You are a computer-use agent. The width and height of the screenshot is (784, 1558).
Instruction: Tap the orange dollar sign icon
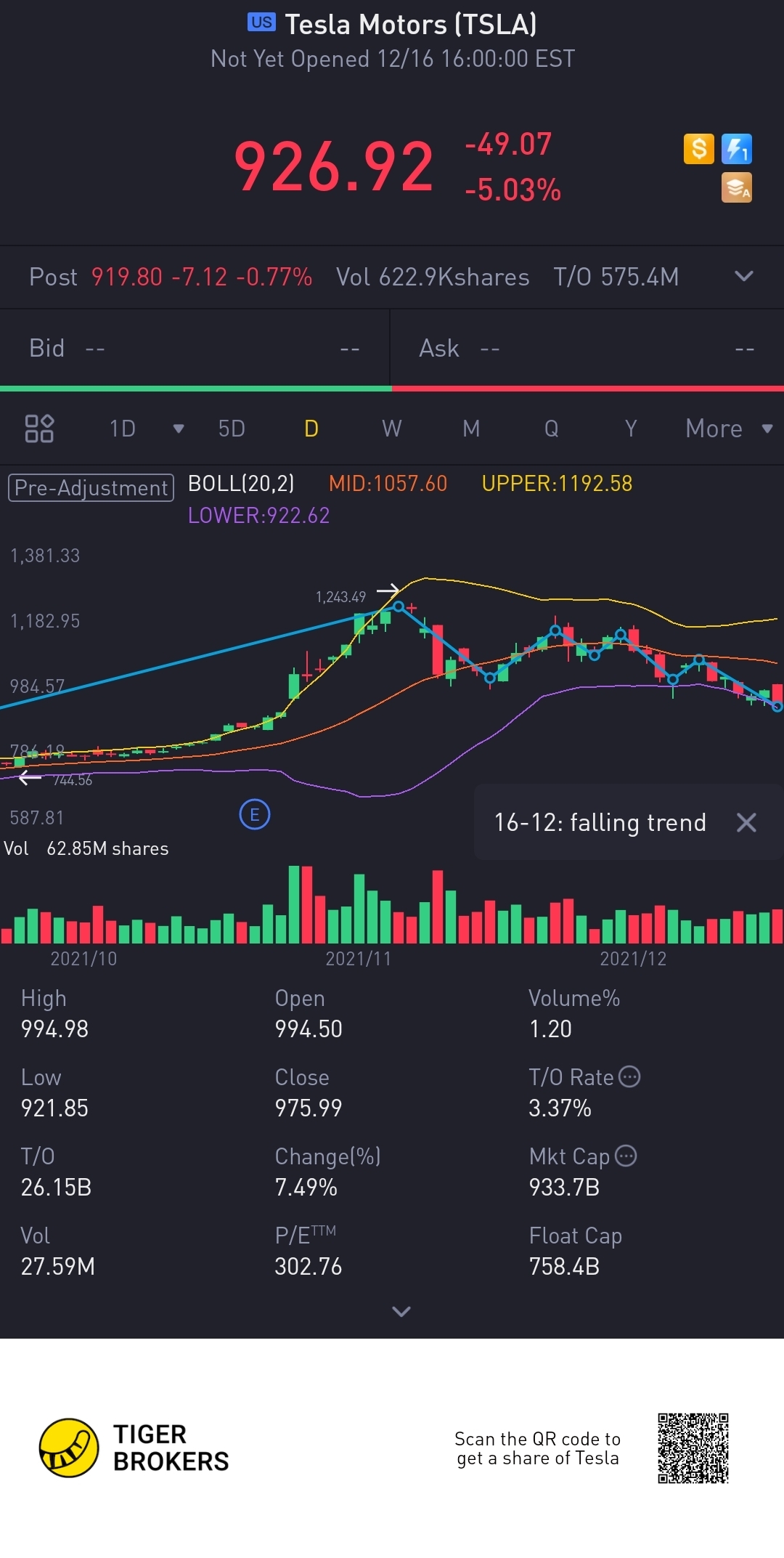click(699, 149)
